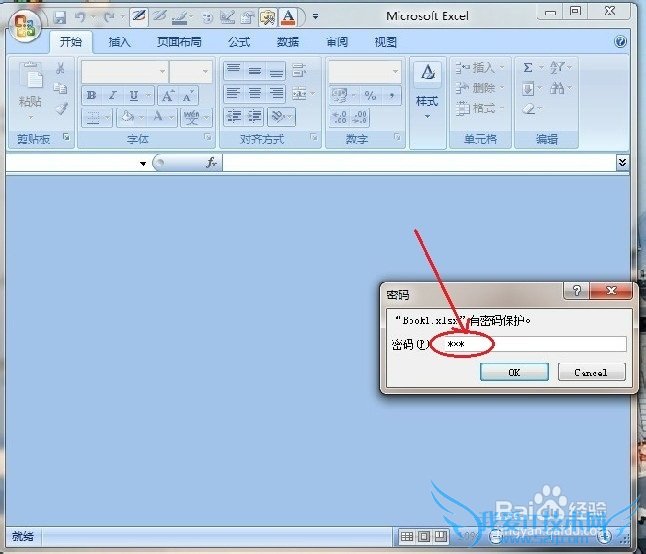Screen dimensions: 646x554
Task: Open Customize Quick Access Toolbar dropdown
Action: pyautogui.click(x=315, y=17)
